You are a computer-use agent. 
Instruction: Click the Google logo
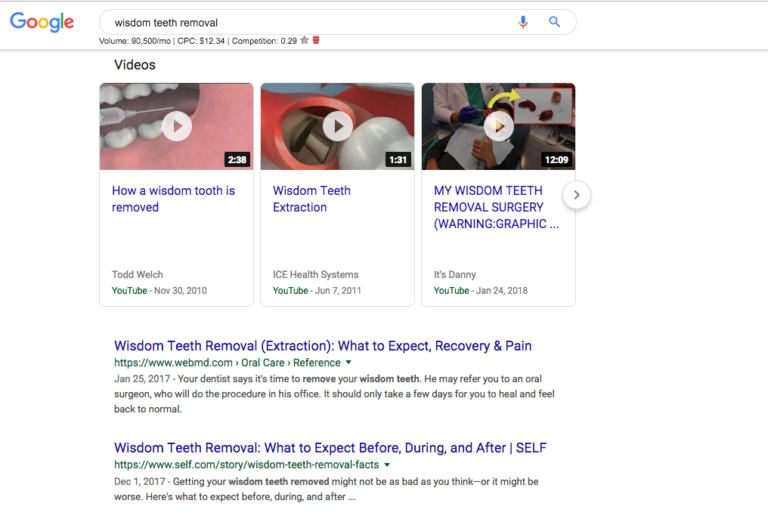coord(42,22)
